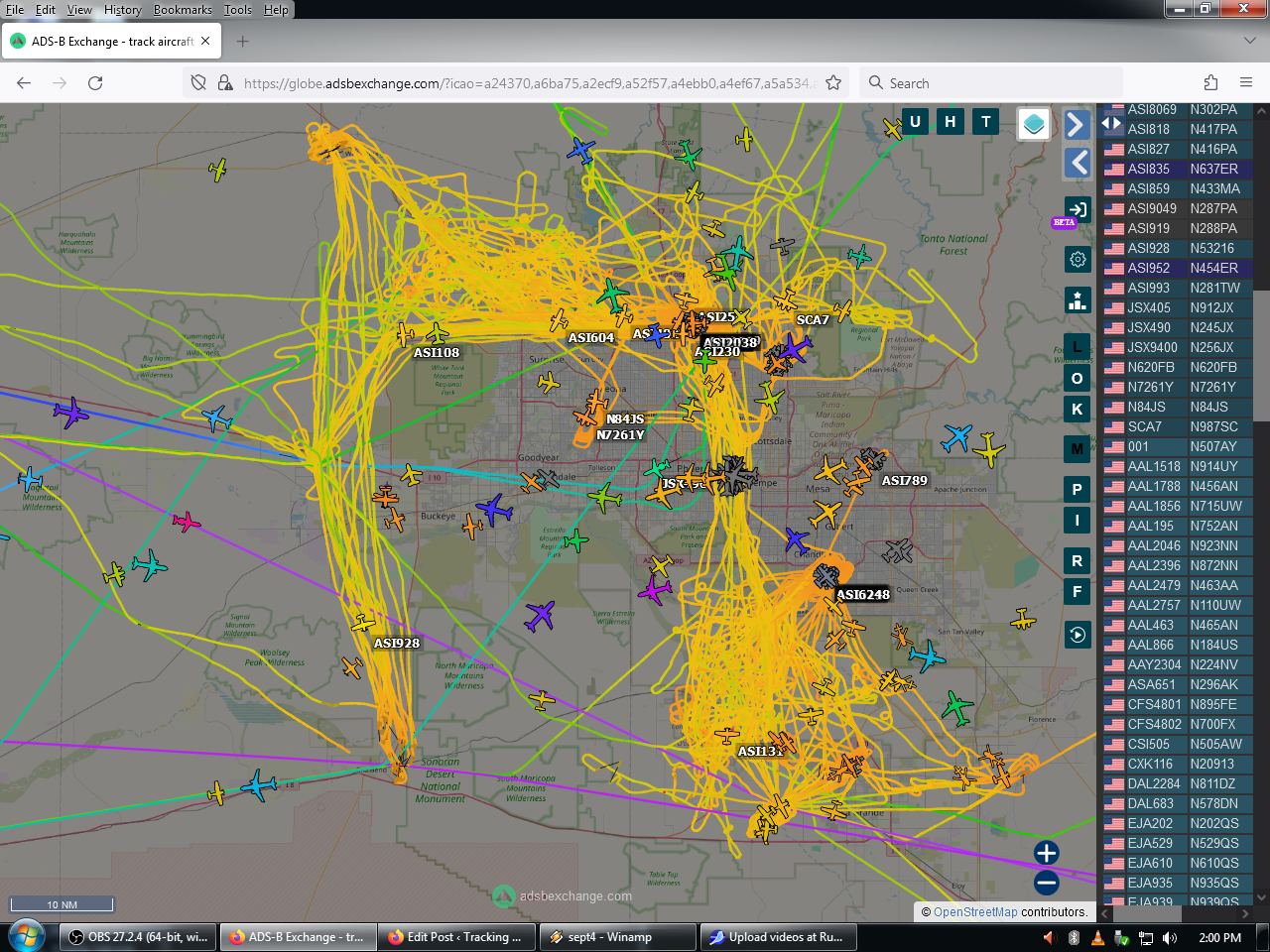This screenshot has width=1270, height=952.
Task: Toggle the L map option
Action: tap(1078, 348)
